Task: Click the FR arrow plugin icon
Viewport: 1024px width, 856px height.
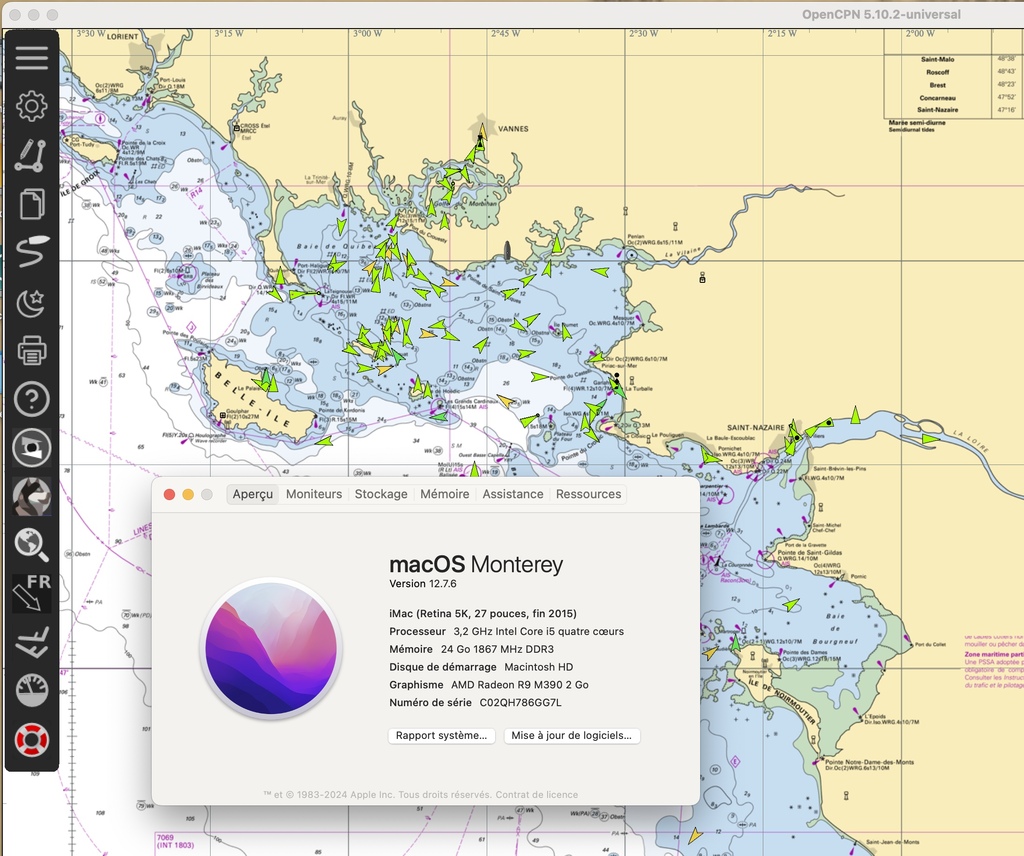Action: [32, 593]
